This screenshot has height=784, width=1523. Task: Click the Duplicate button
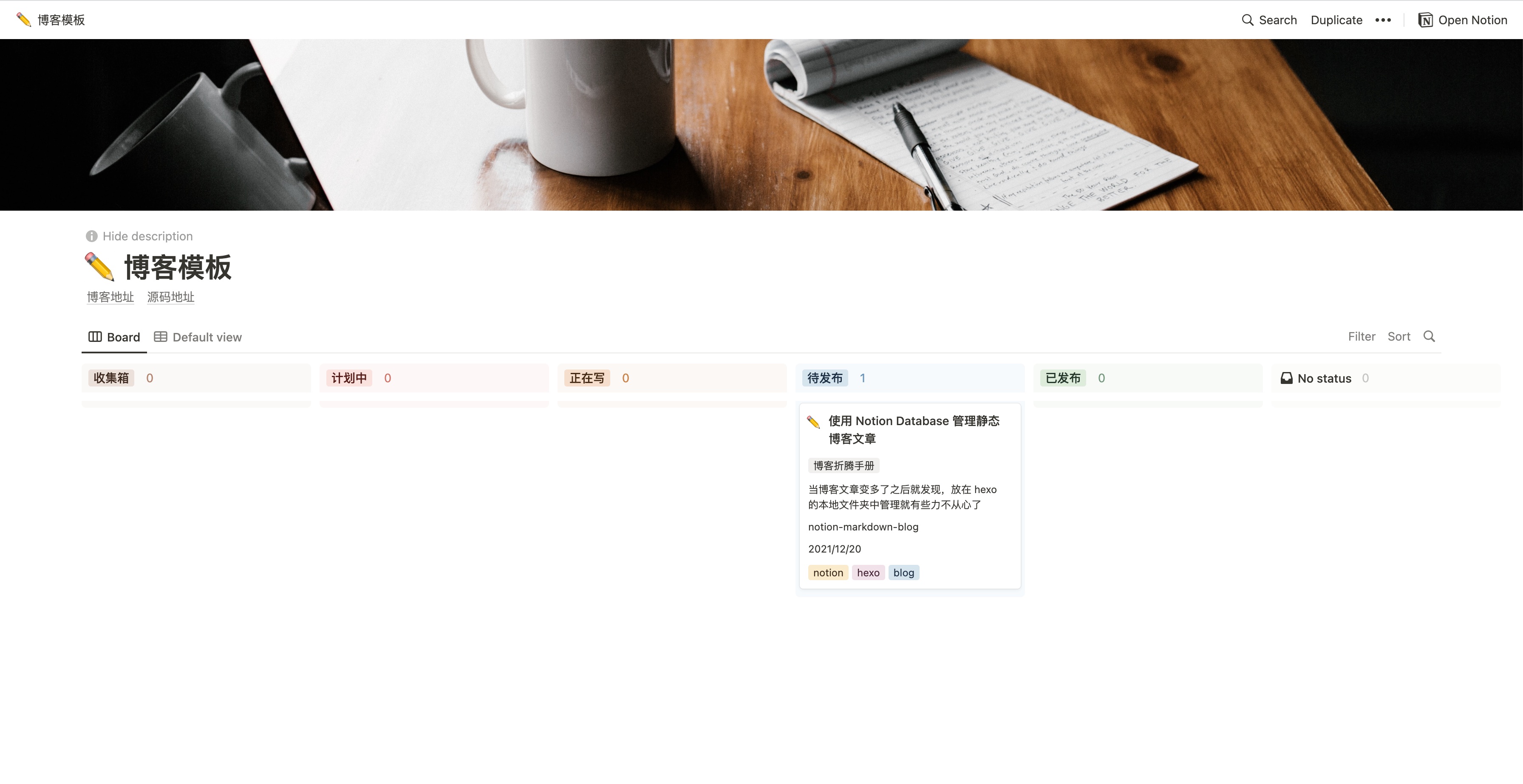(x=1336, y=20)
